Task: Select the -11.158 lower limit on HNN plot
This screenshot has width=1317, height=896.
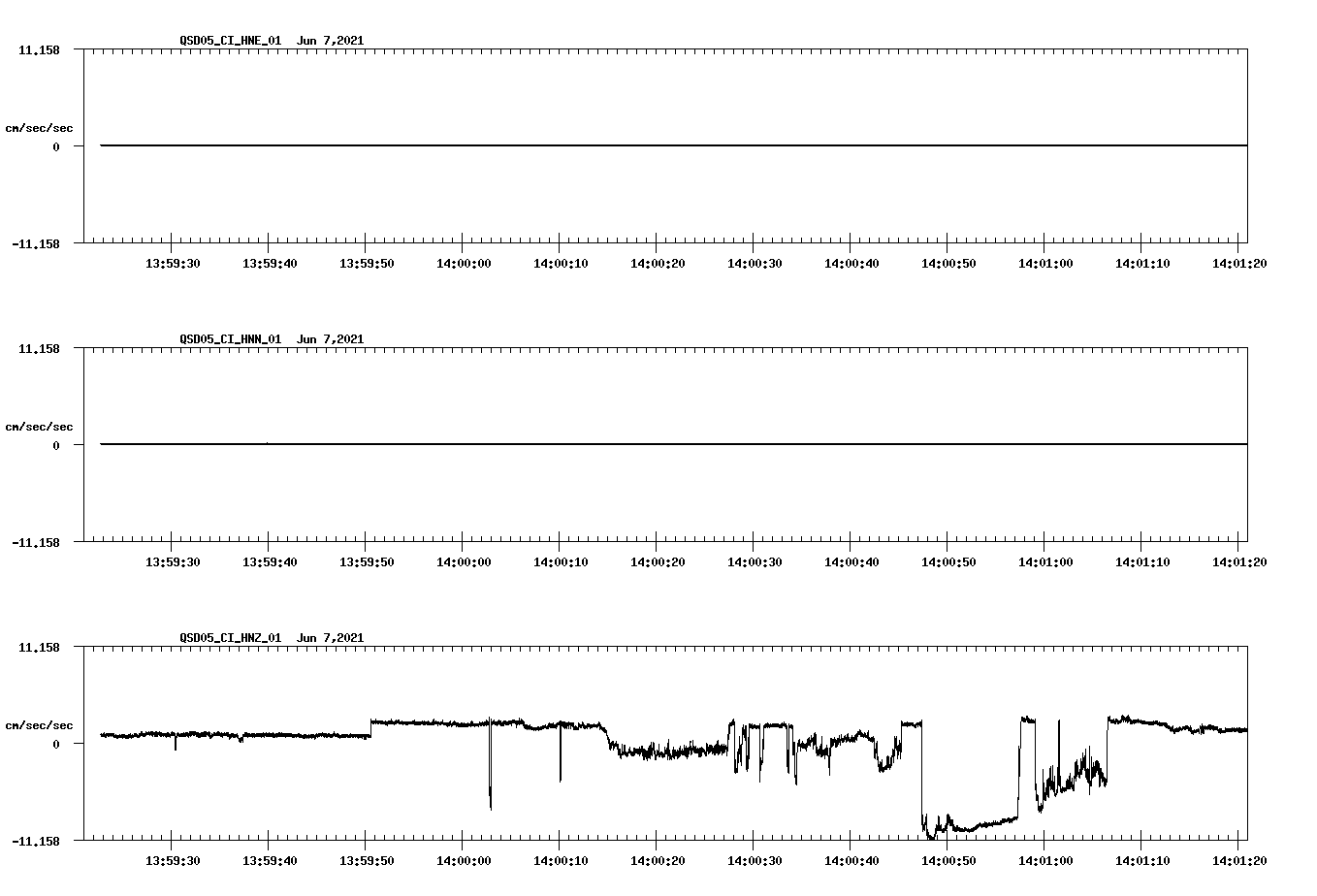Action: [x=36, y=543]
